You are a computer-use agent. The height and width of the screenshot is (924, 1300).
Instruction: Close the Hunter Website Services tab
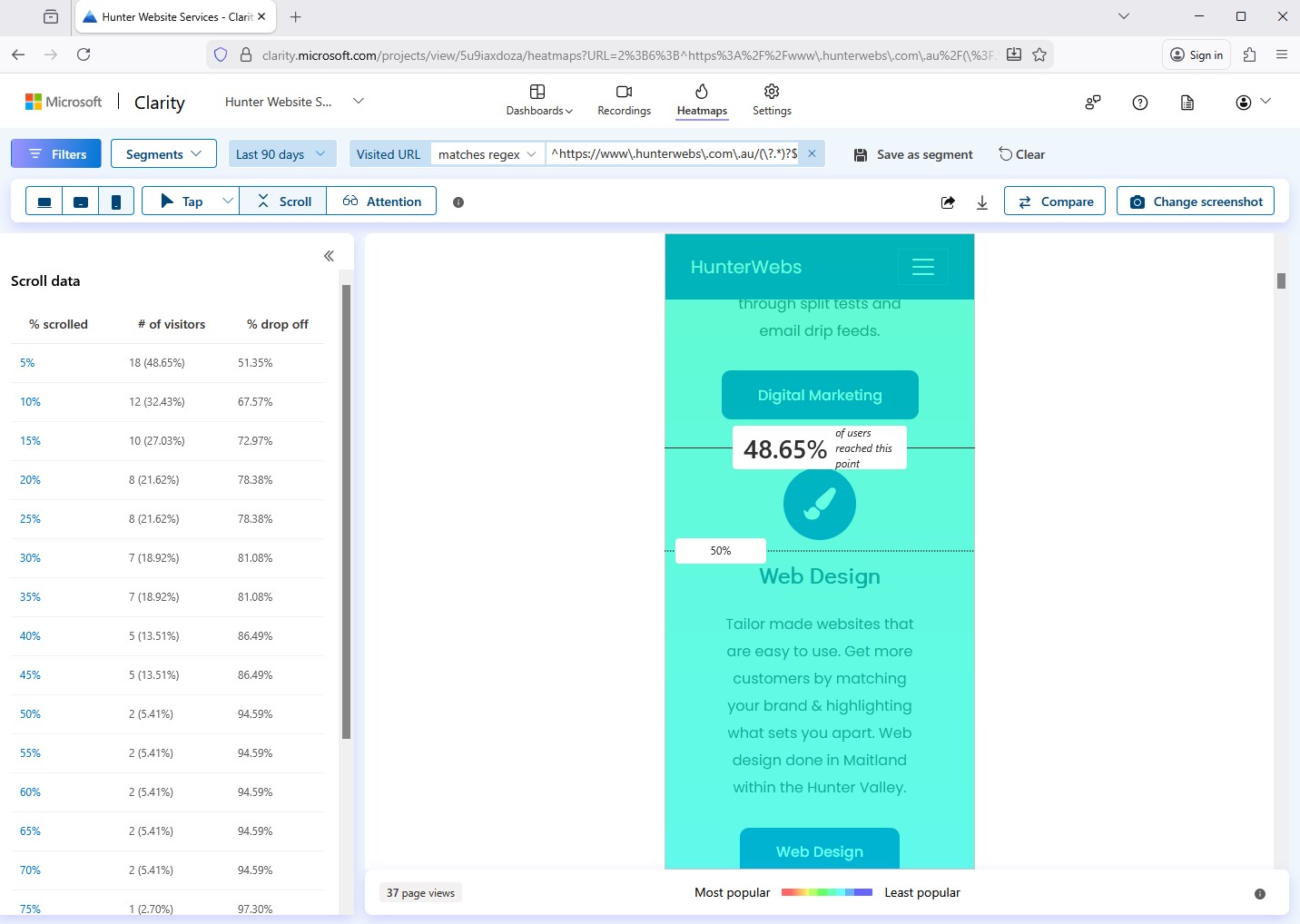click(261, 16)
